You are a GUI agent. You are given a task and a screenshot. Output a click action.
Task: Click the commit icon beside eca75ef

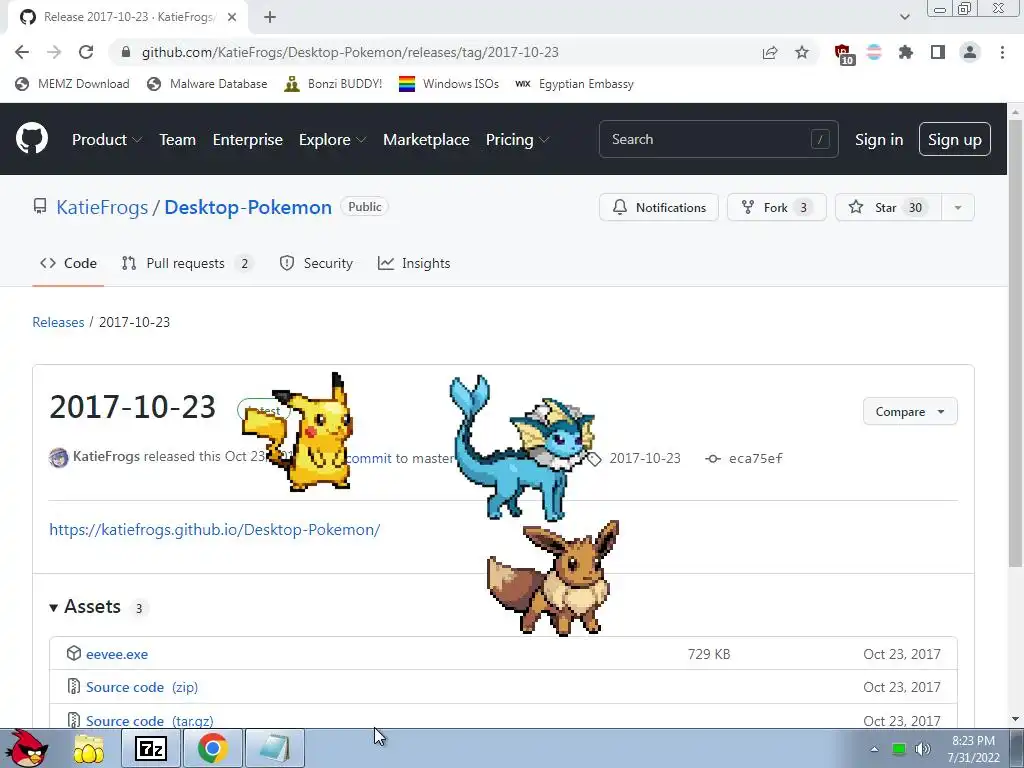[x=713, y=458]
